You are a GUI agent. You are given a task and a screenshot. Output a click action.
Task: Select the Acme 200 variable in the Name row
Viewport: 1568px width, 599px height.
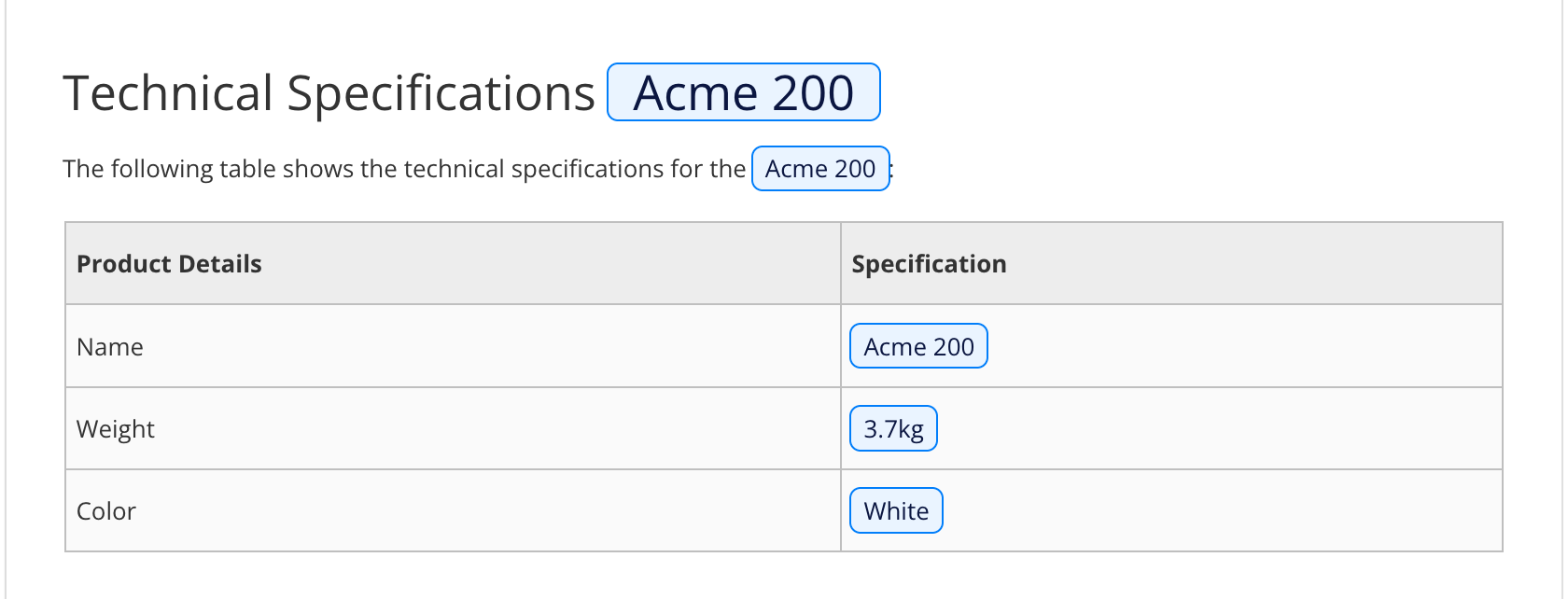918,347
